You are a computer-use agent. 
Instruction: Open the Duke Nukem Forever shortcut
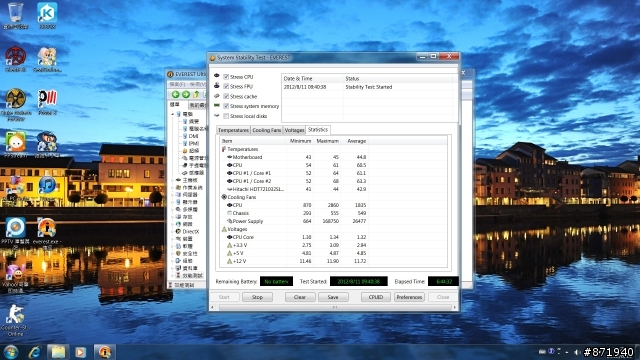16,104
